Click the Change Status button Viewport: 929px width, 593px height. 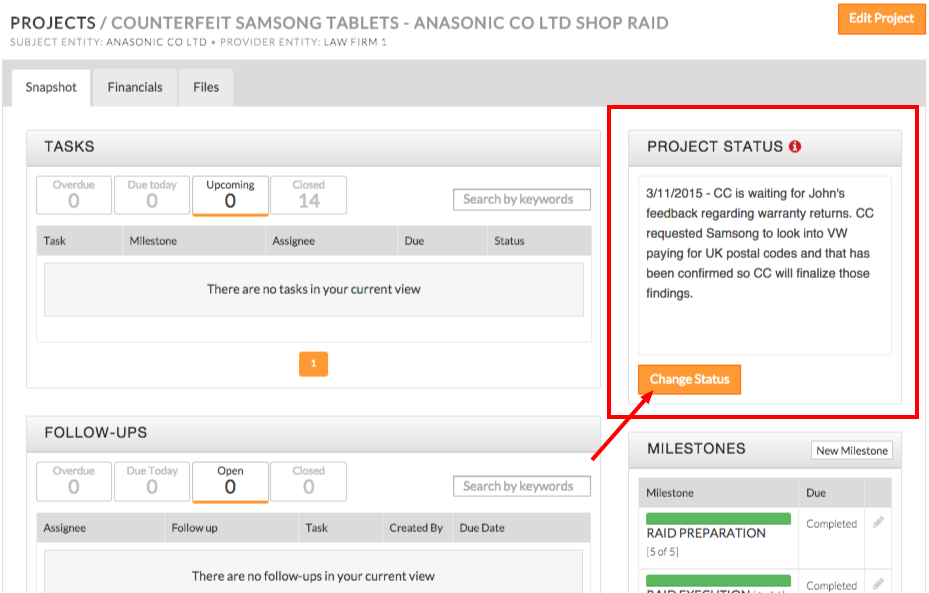point(689,380)
